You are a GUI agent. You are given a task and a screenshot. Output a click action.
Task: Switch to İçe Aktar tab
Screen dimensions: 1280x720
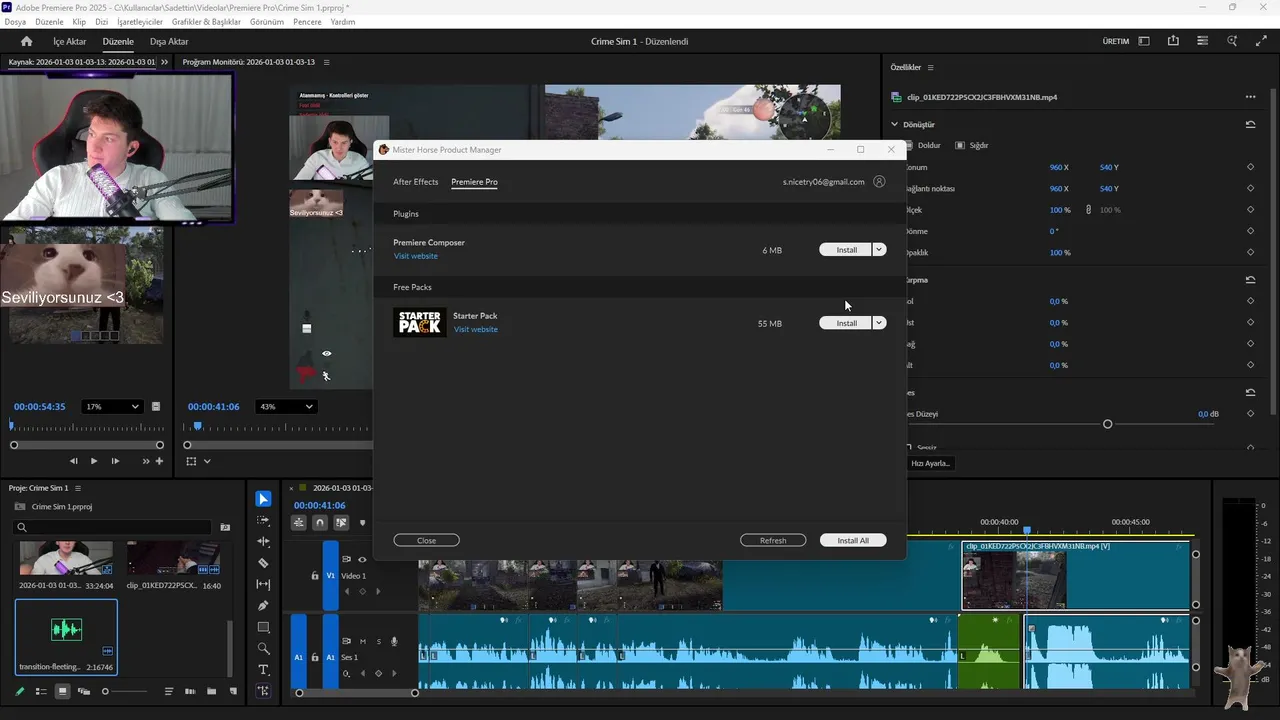pos(70,41)
